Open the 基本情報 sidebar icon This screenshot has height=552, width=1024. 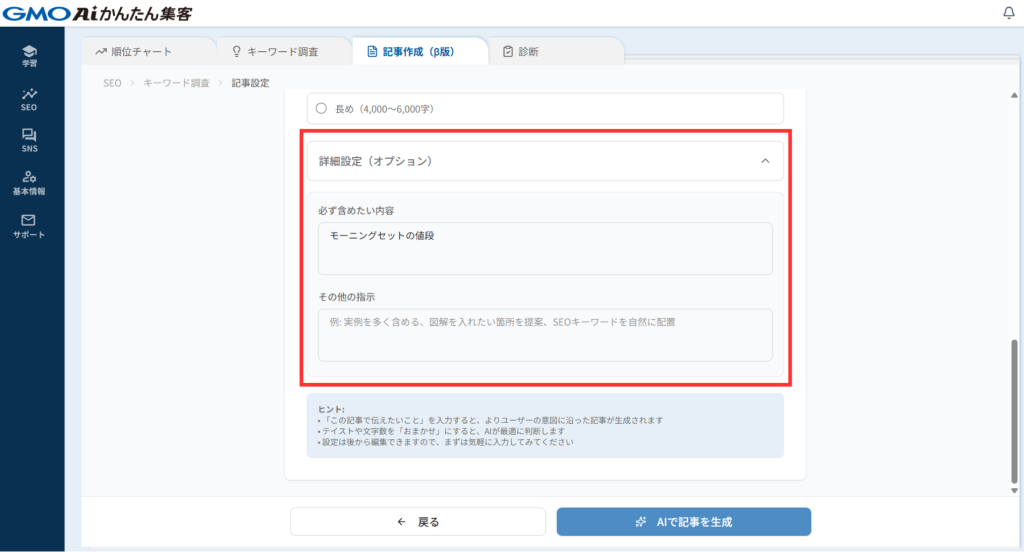tap(29, 182)
